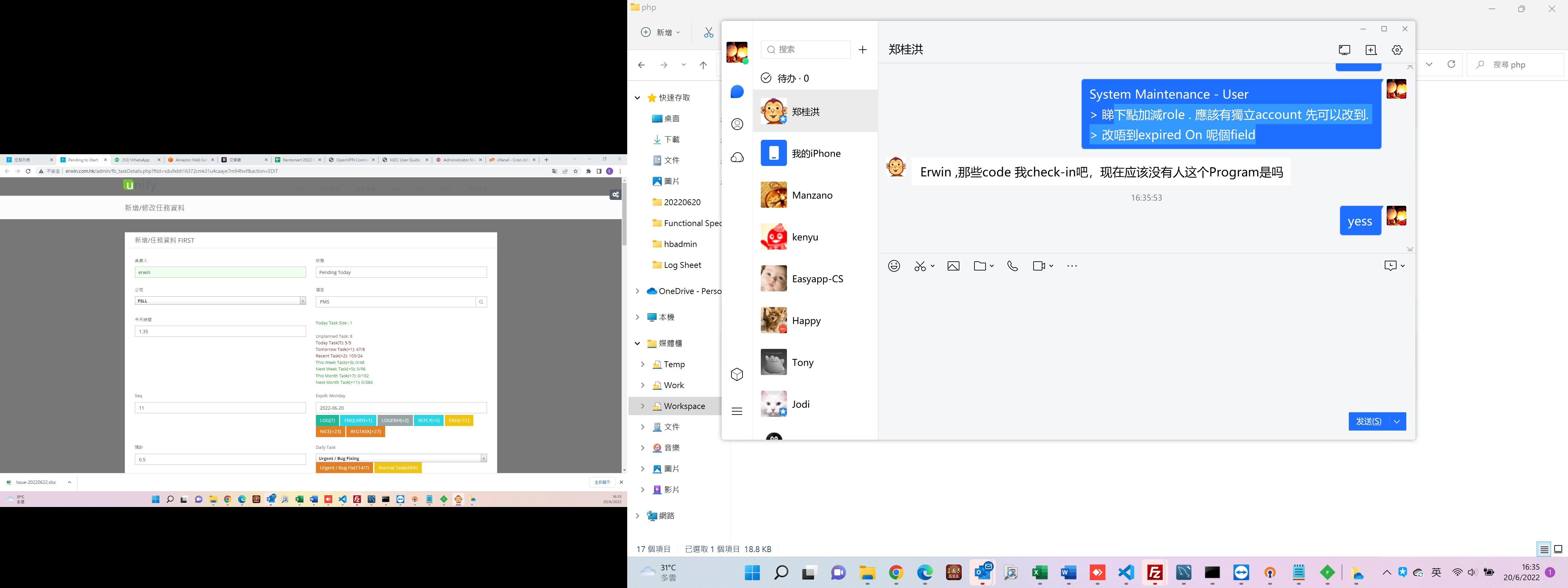
Task: Expand the 網路 tree node
Action: coord(637,515)
